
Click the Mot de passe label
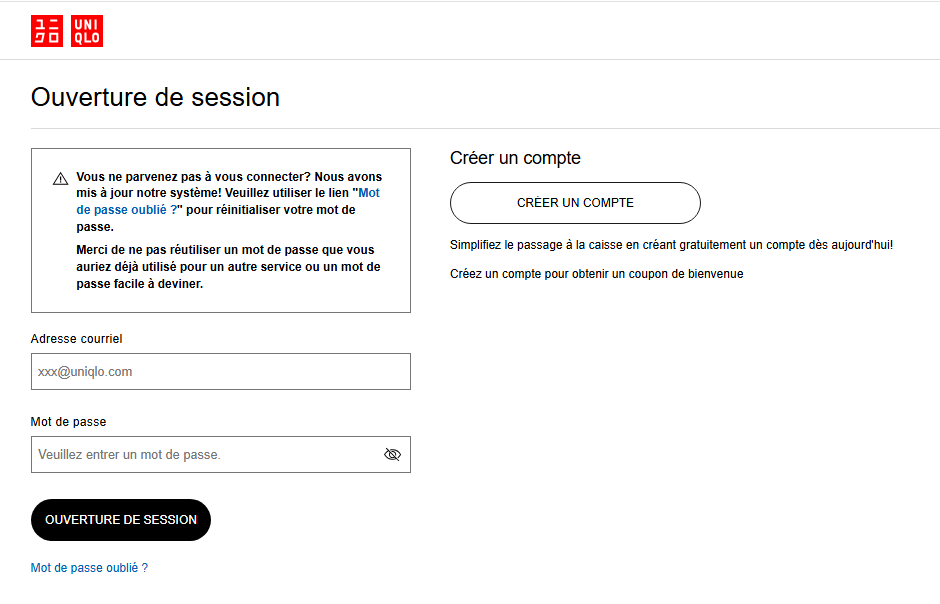click(68, 422)
